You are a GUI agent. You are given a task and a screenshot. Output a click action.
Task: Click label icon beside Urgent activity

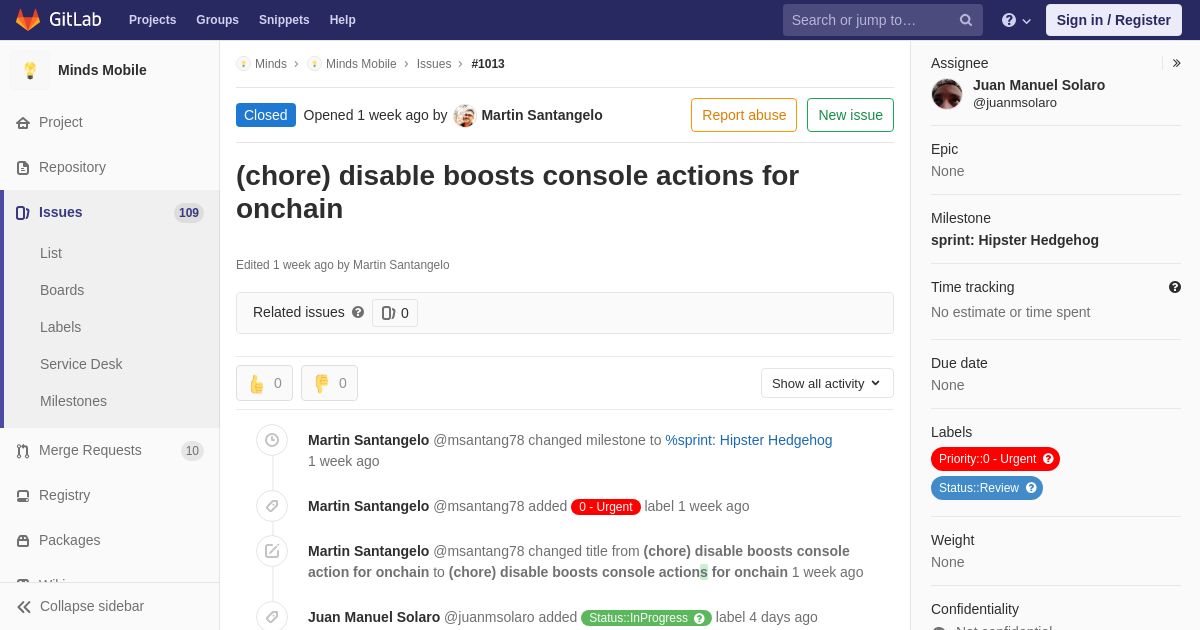click(x=272, y=506)
